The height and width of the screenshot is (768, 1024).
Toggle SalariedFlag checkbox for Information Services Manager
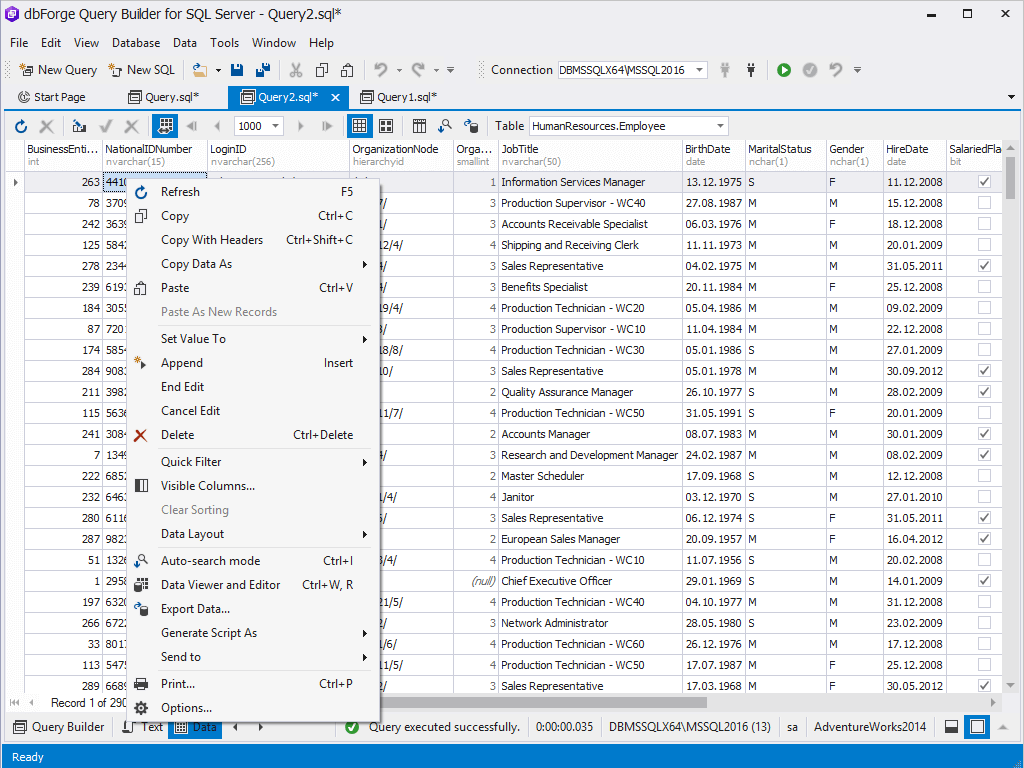(x=984, y=182)
